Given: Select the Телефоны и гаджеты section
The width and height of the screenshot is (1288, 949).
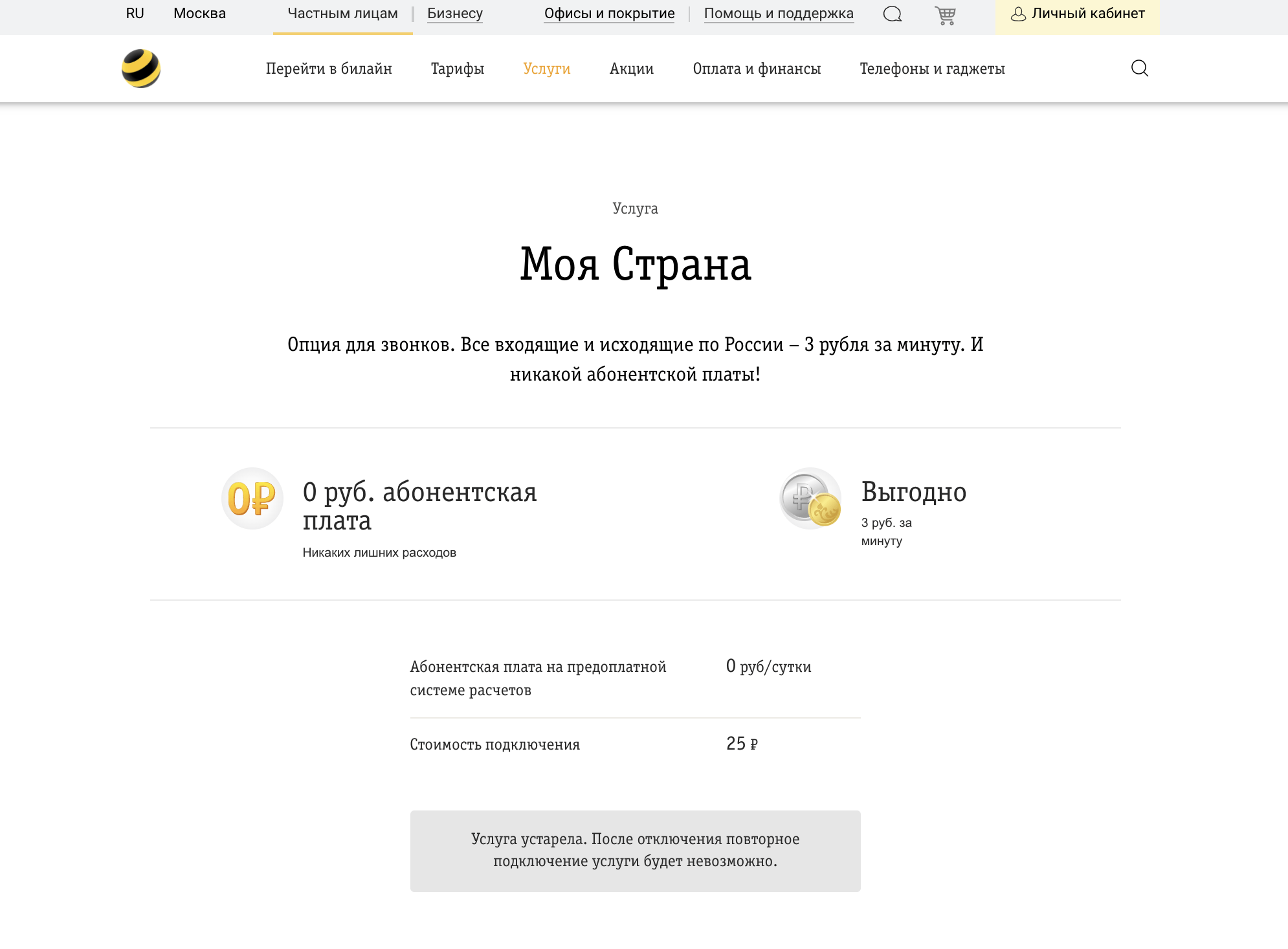Looking at the screenshot, I should (x=932, y=68).
